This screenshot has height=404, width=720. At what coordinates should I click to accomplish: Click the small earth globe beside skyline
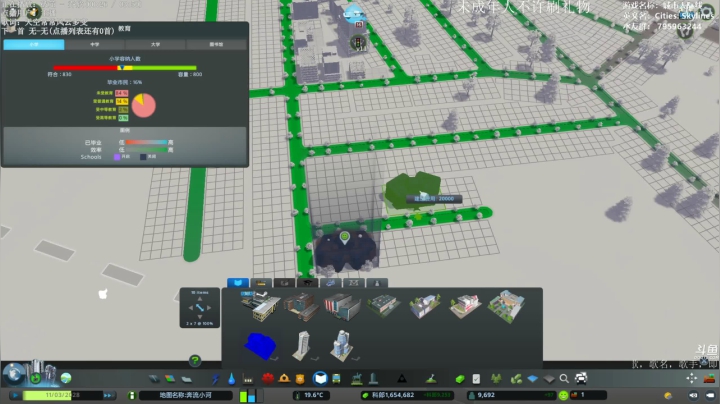pos(66,378)
